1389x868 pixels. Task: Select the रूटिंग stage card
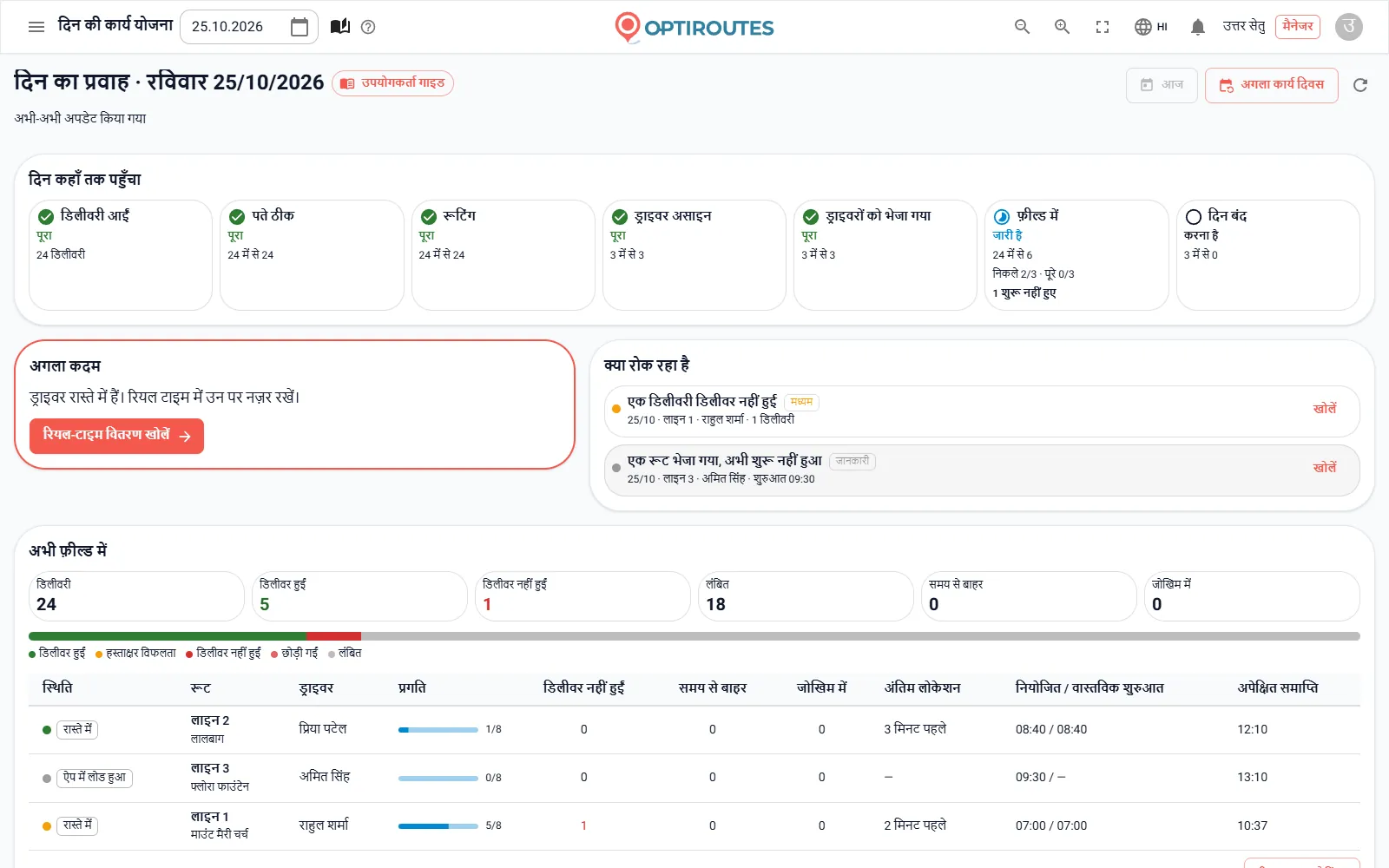point(504,255)
